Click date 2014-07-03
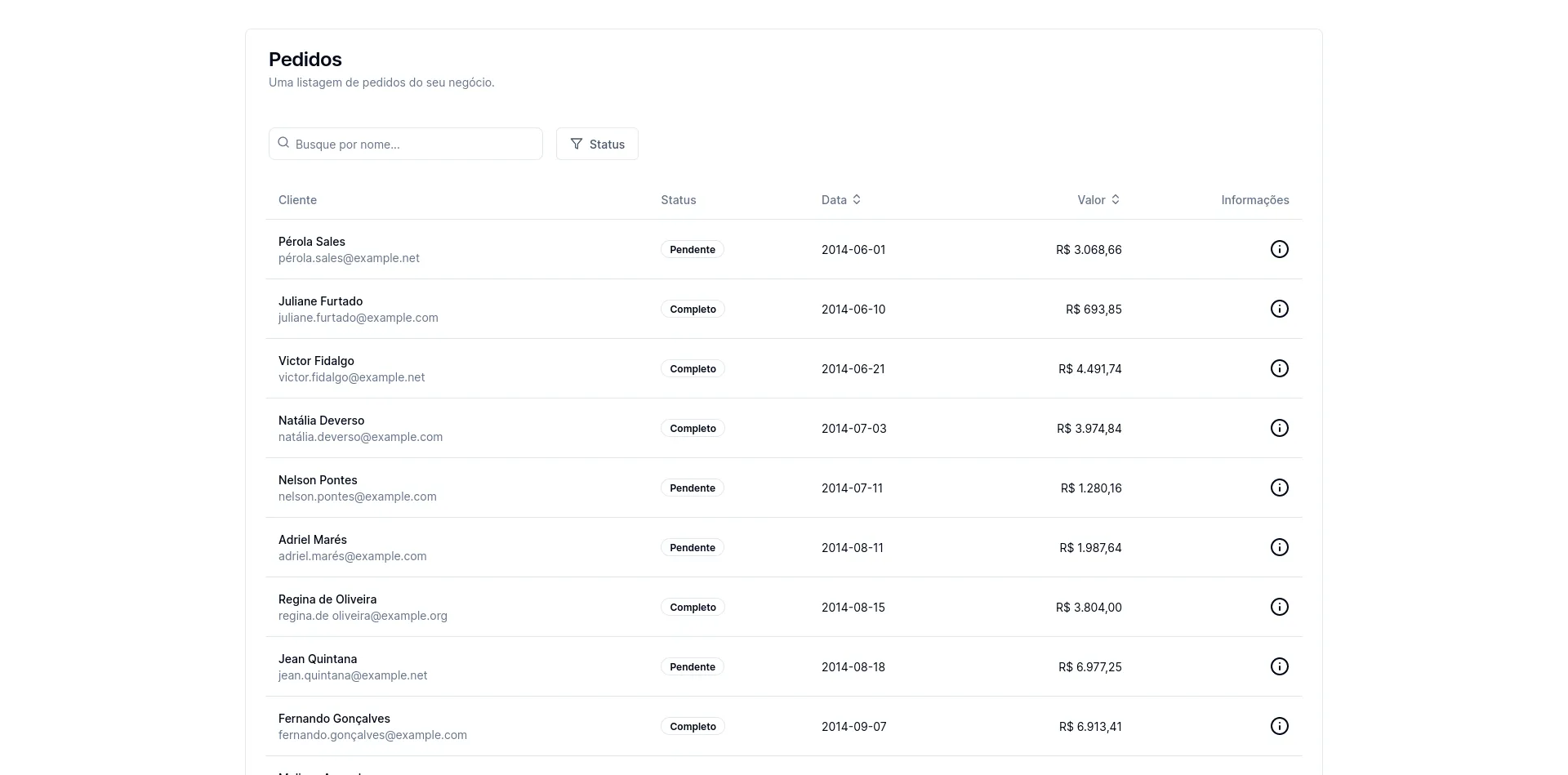Image resolution: width=1568 pixels, height=775 pixels. pos(854,429)
